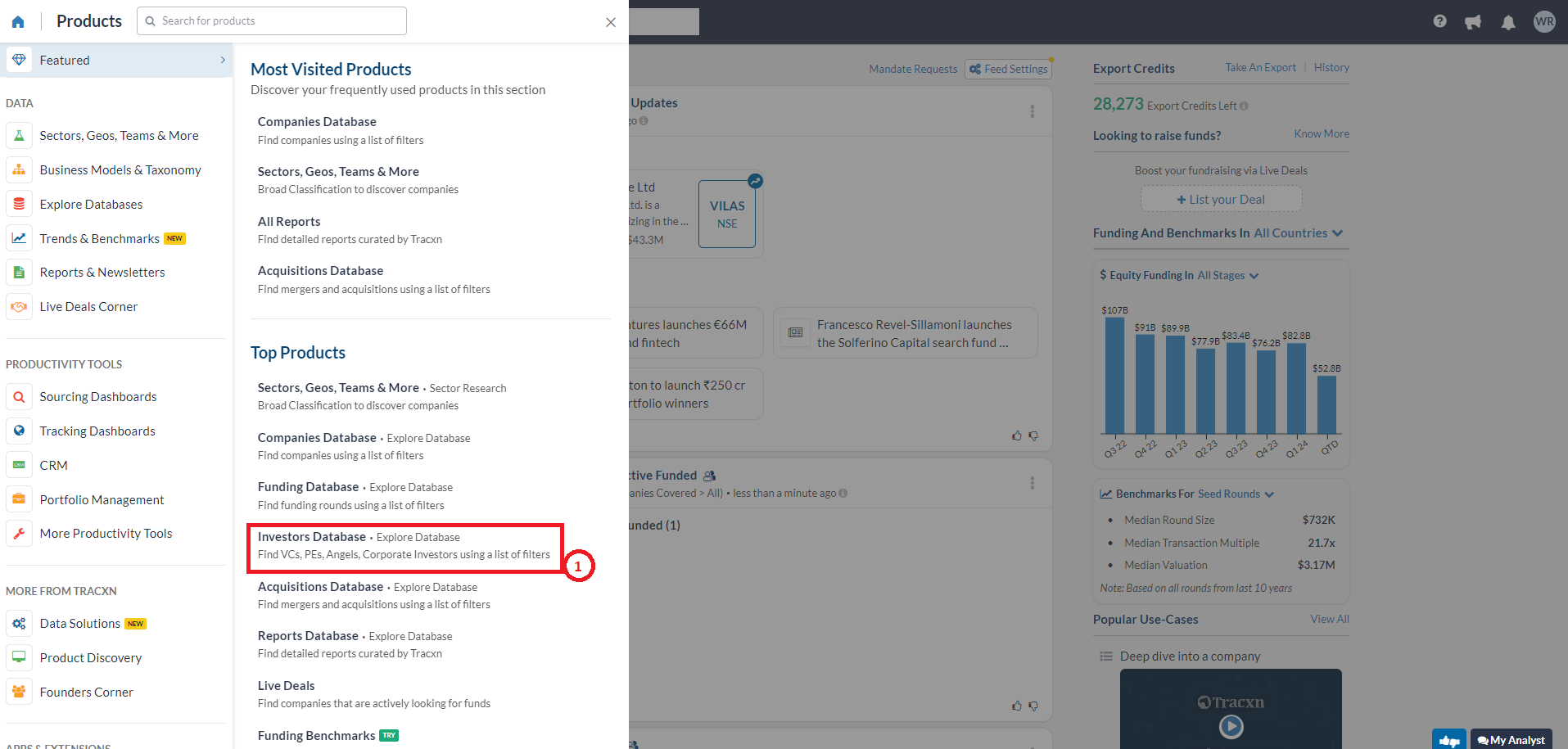Close the Products panel with X

tap(611, 22)
